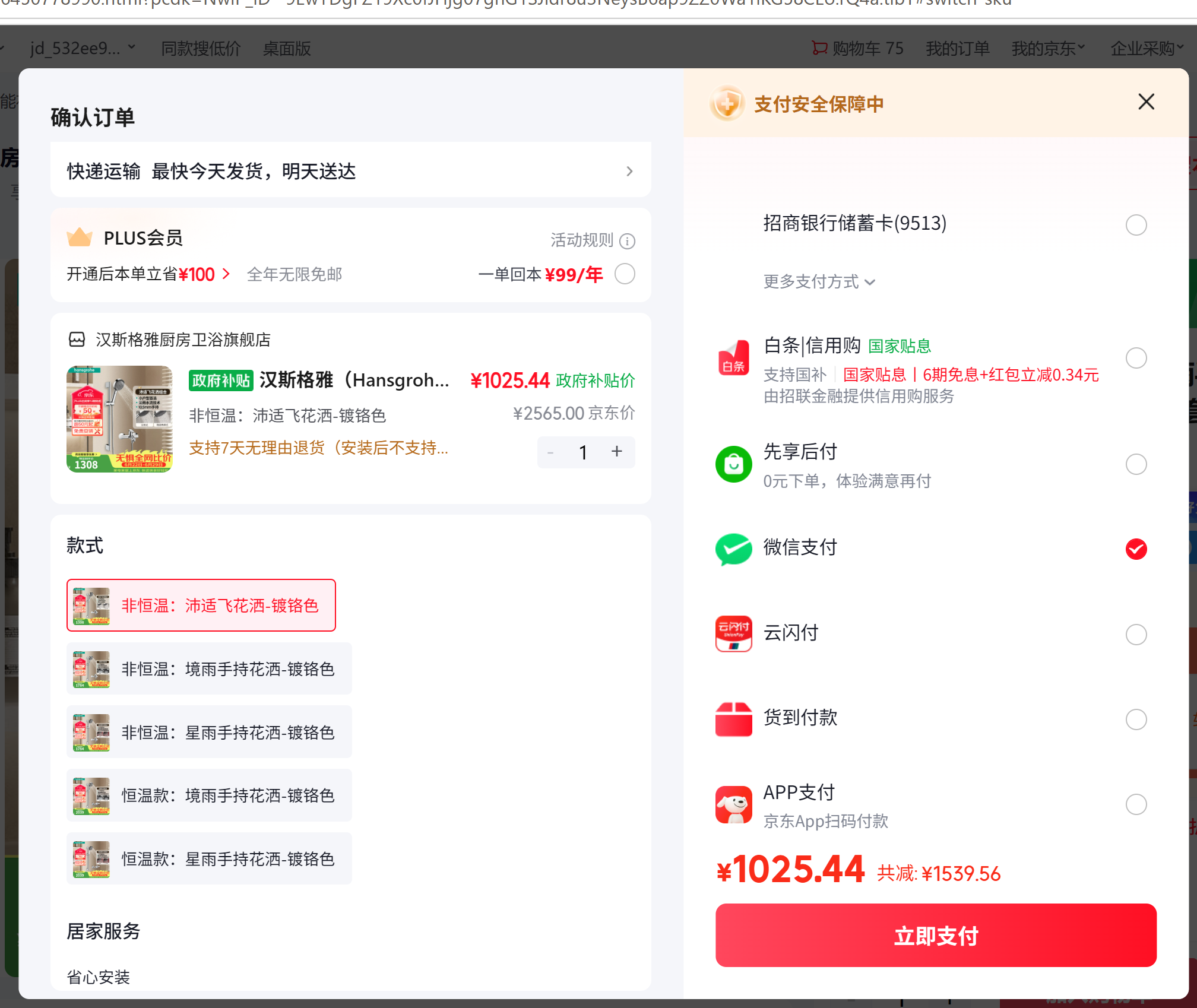The height and width of the screenshot is (1008, 1197).
Task: Open PLUS savings details chevron after ¥100
Action: tap(226, 274)
